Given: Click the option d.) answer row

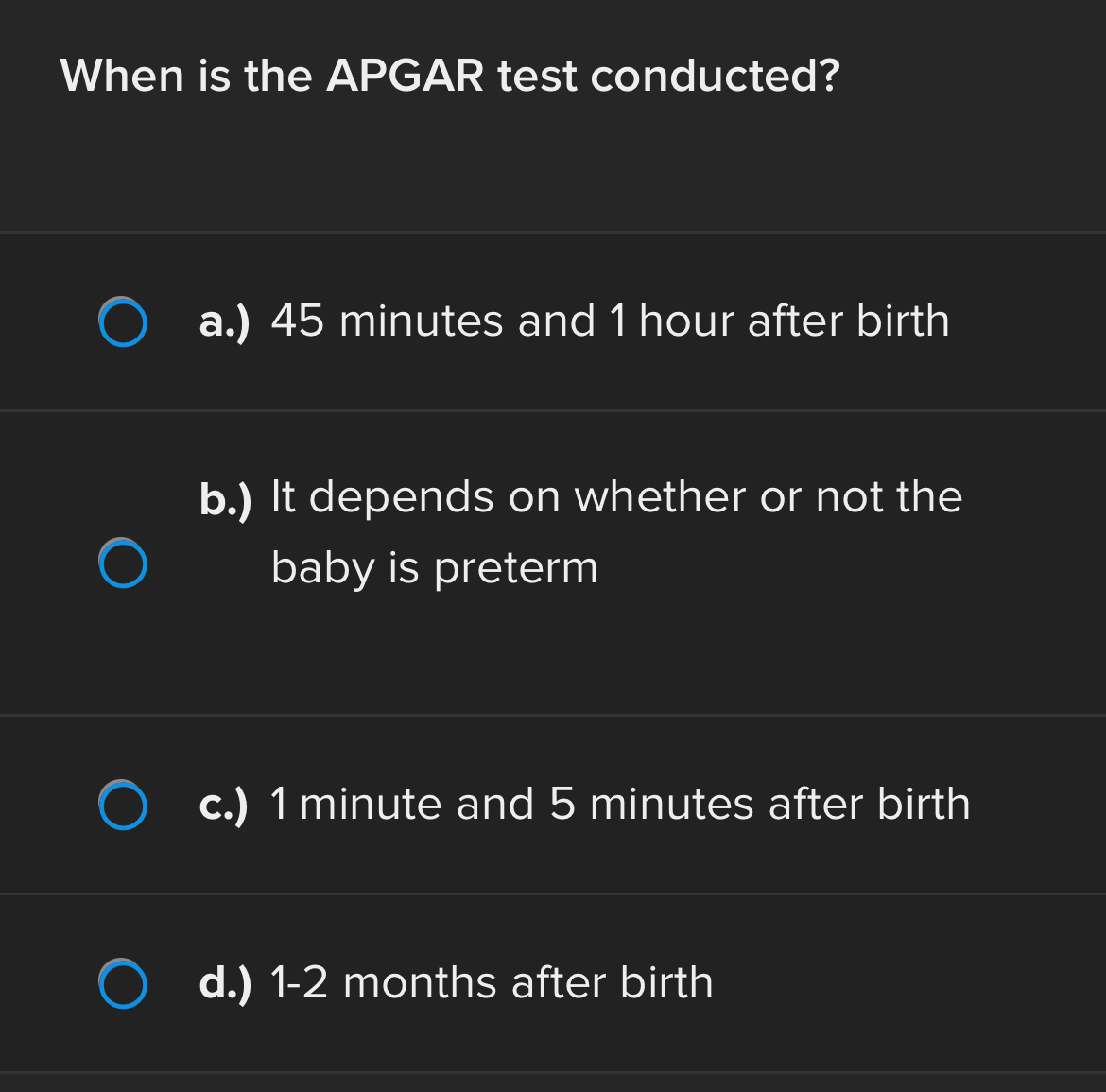Looking at the screenshot, I should pos(553,983).
